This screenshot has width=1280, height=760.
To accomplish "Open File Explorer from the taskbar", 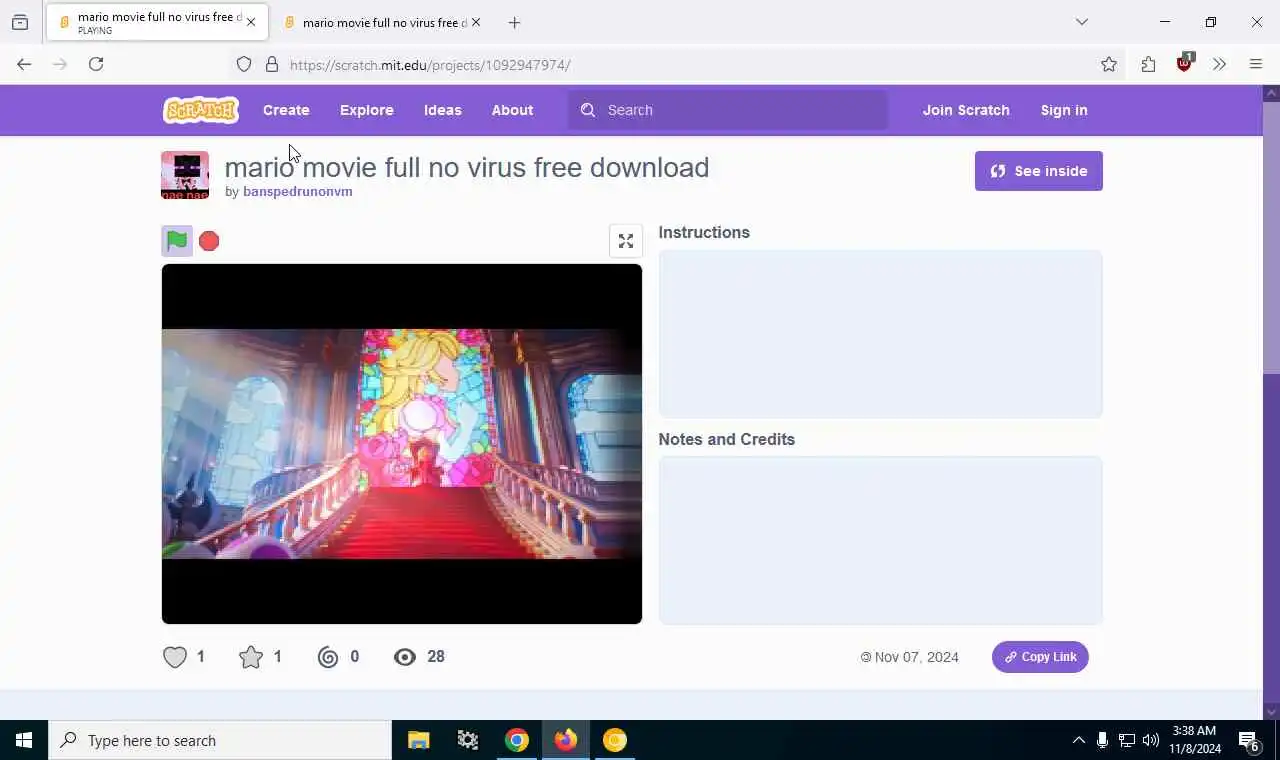I will (x=418, y=740).
